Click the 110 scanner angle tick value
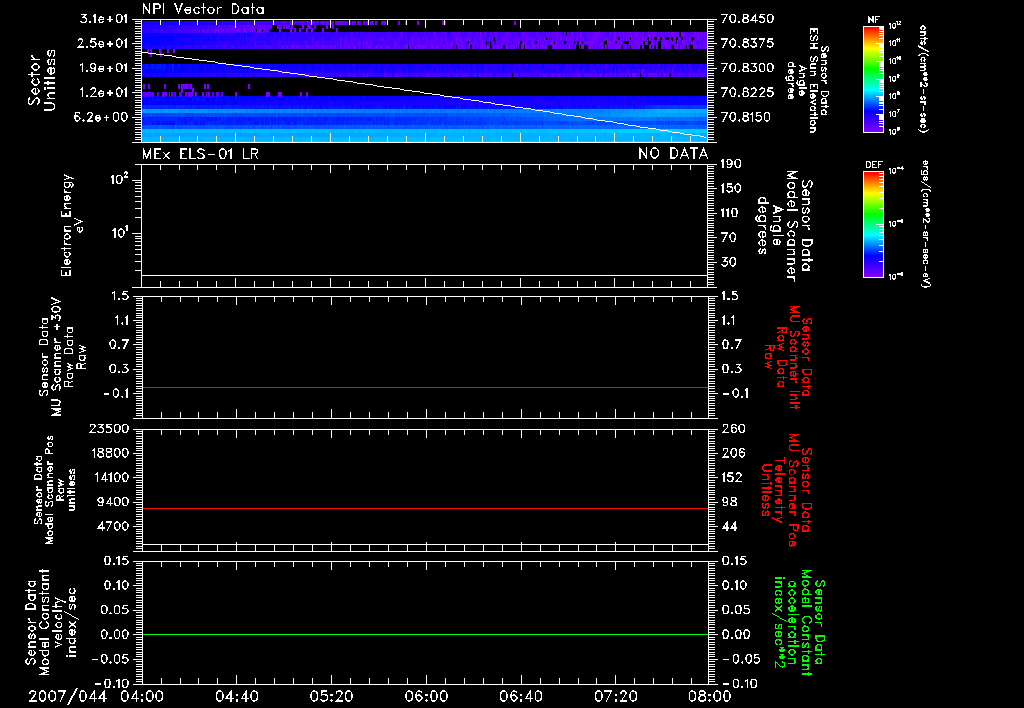1024x708 pixels. 731,213
